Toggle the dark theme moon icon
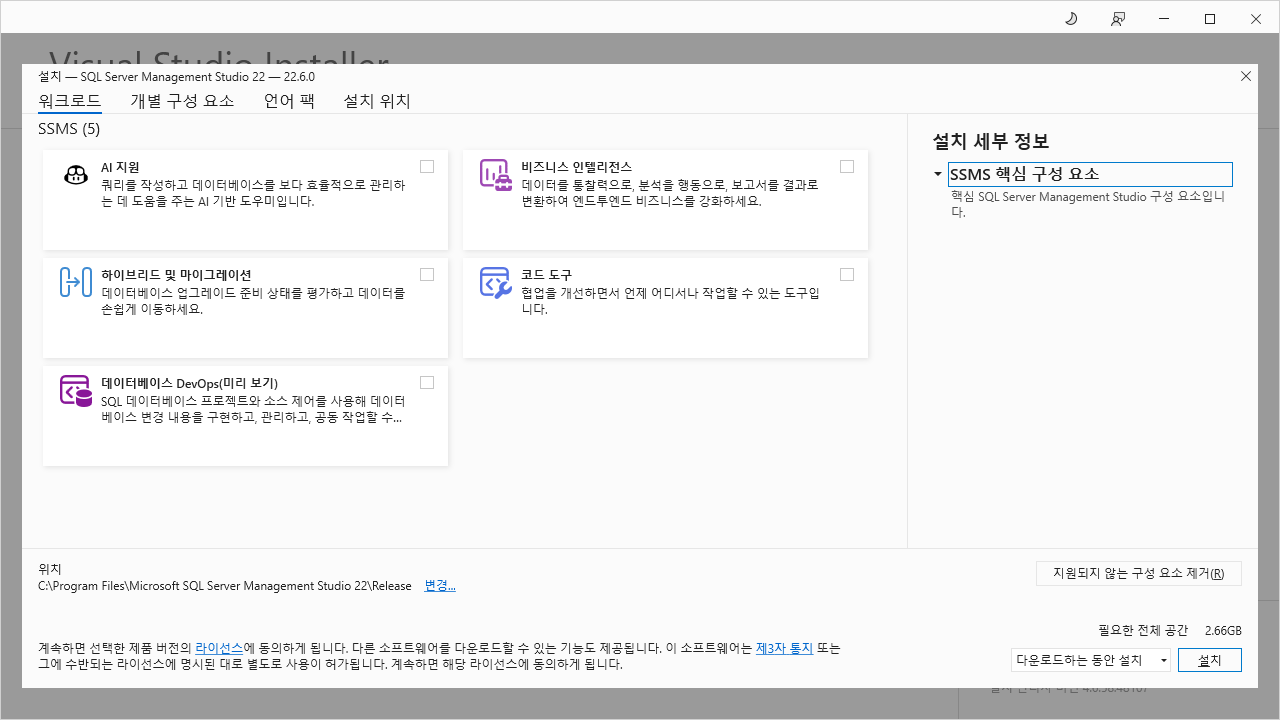 pos(1071,19)
